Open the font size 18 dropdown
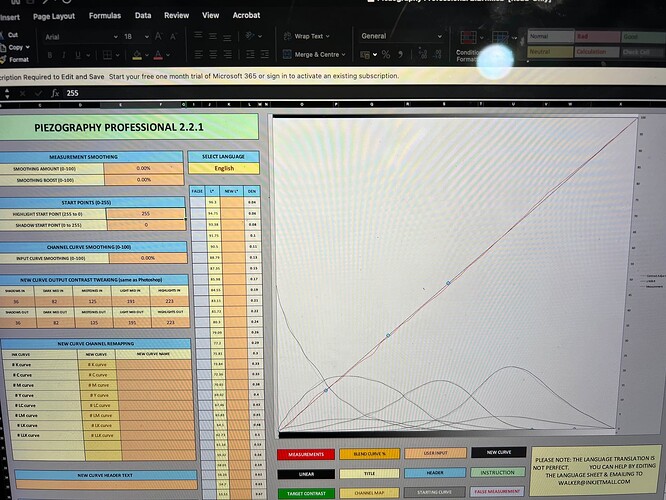This screenshot has width=666, height=500. pyautogui.click(x=147, y=37)
